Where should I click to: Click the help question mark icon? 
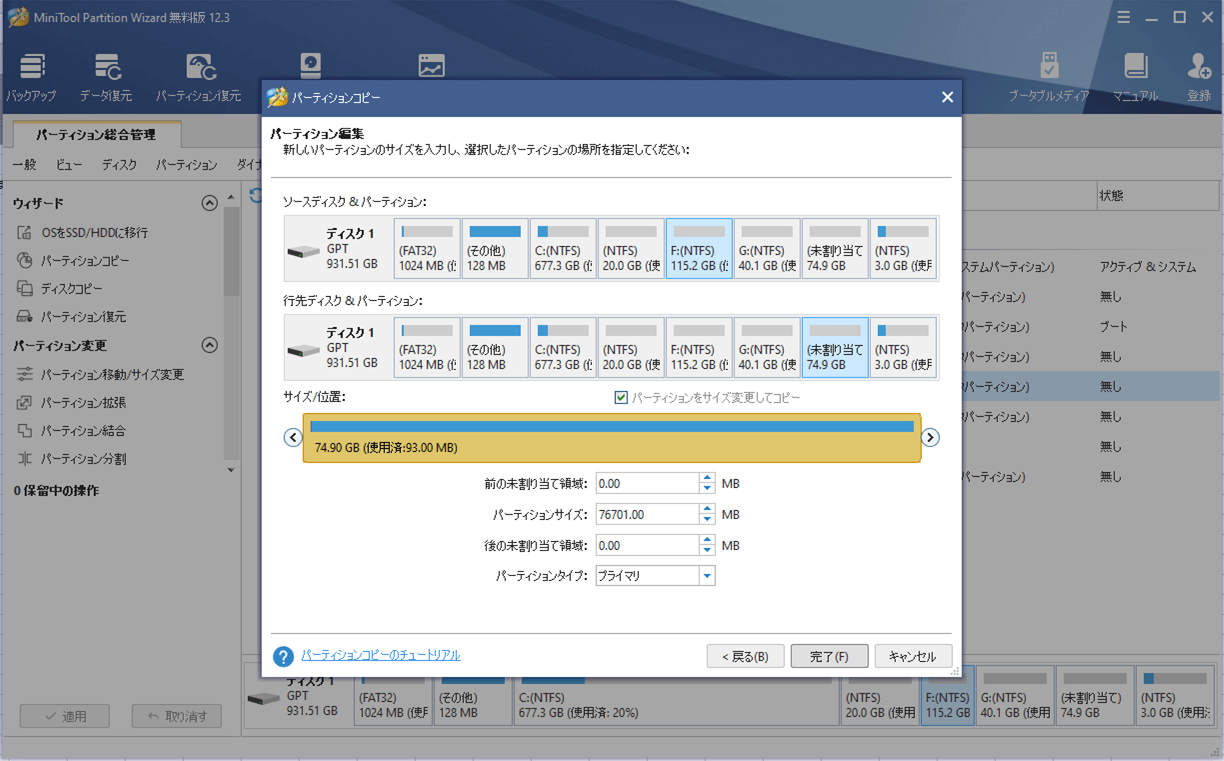click(283, 656)
